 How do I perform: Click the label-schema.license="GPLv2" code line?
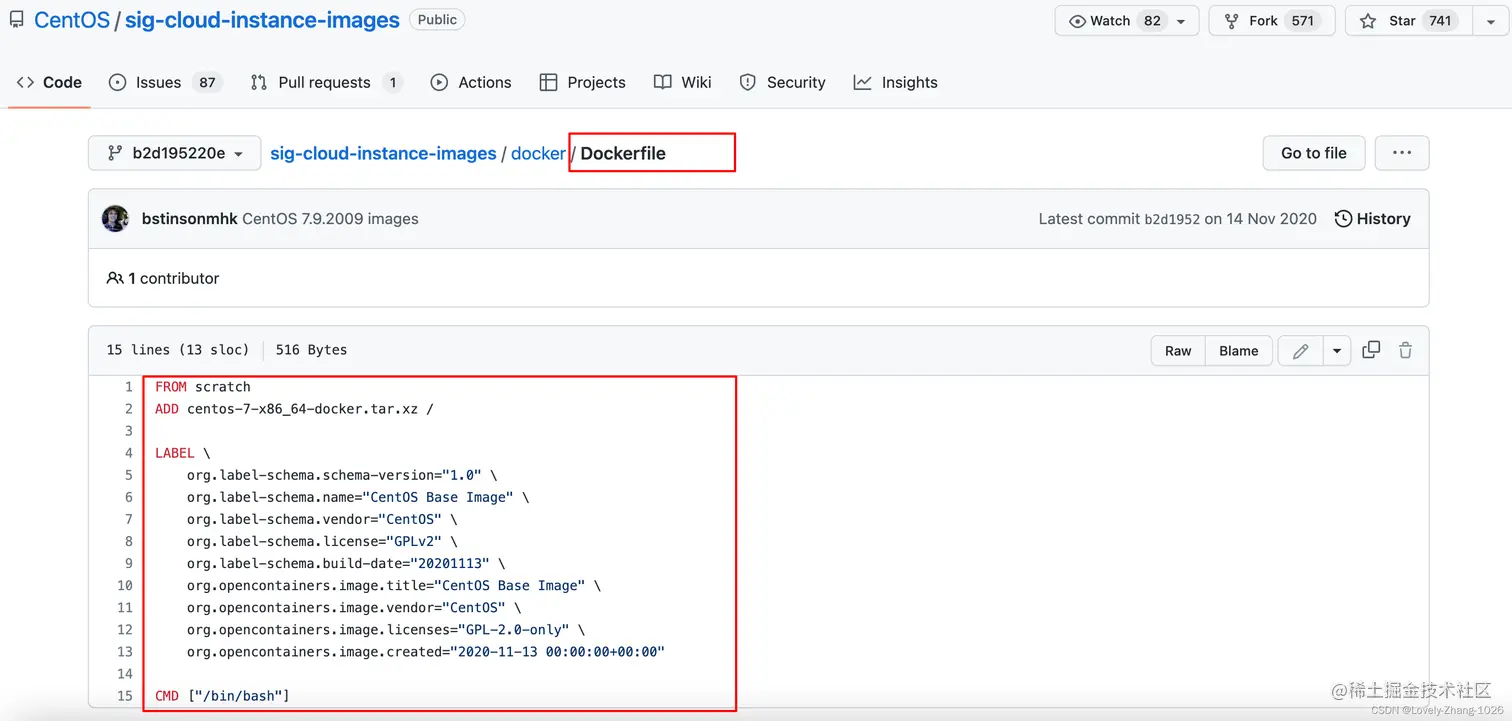click(x=322, y=541)
